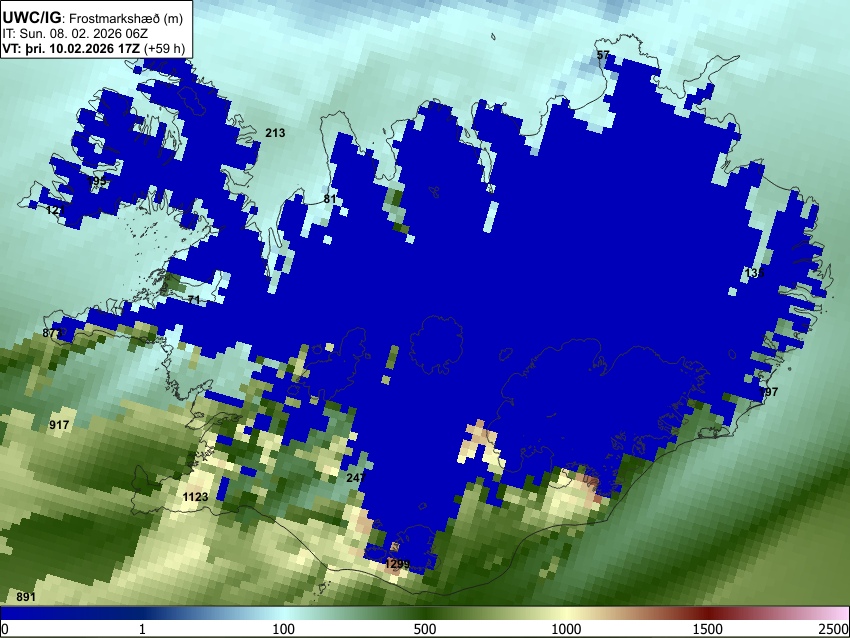Click the map value 81
The height and width of the screenshot is (638, 850).
[330, 199]
